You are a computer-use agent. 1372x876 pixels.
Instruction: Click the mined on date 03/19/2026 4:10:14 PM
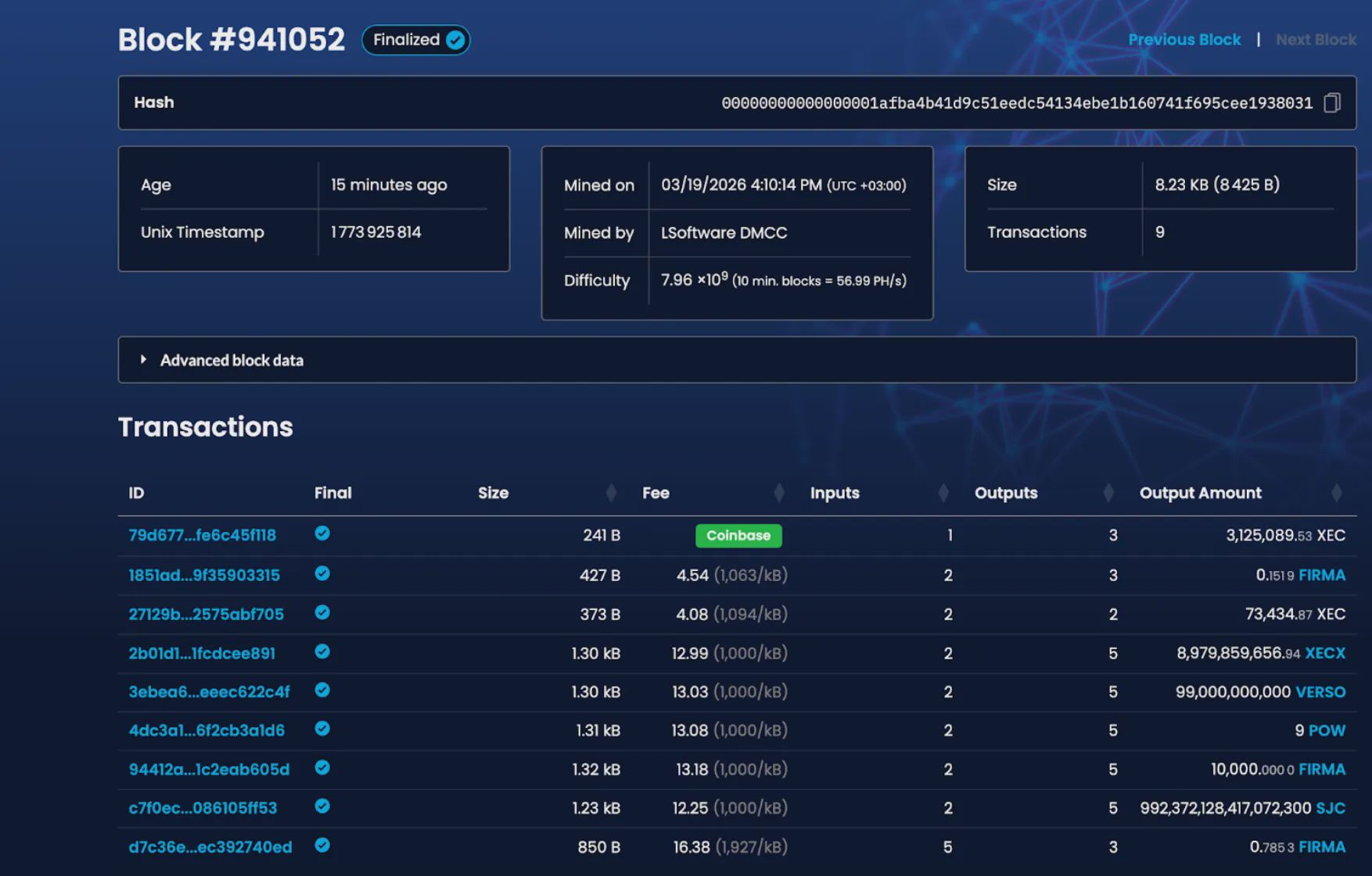[741, 185]
